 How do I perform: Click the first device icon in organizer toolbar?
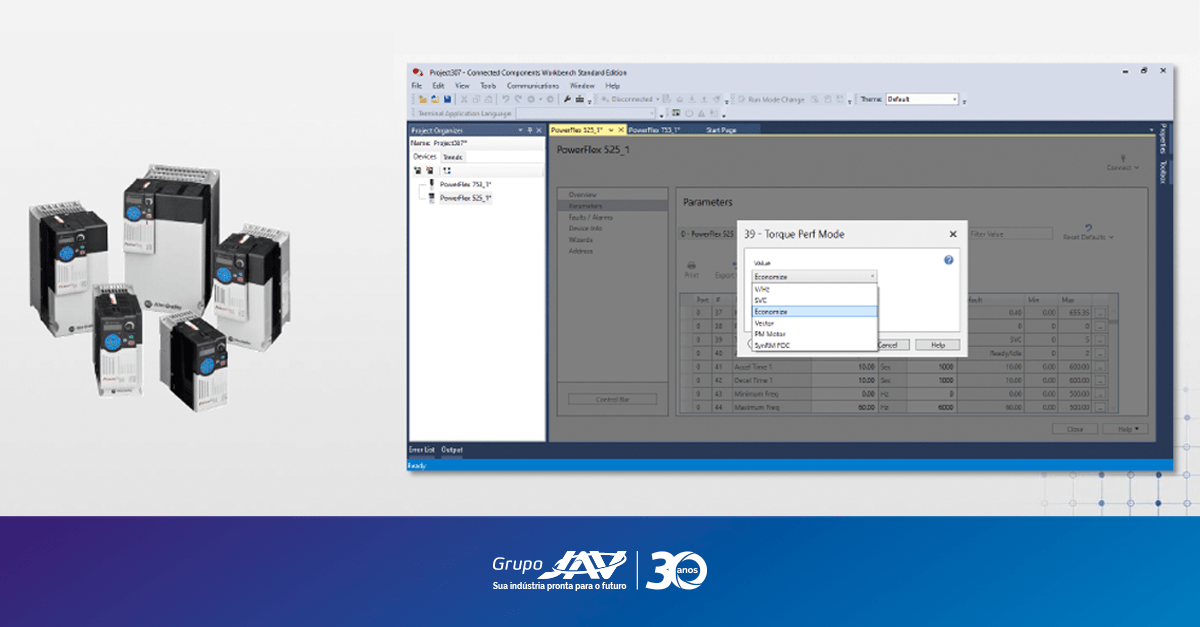[417, 171]
